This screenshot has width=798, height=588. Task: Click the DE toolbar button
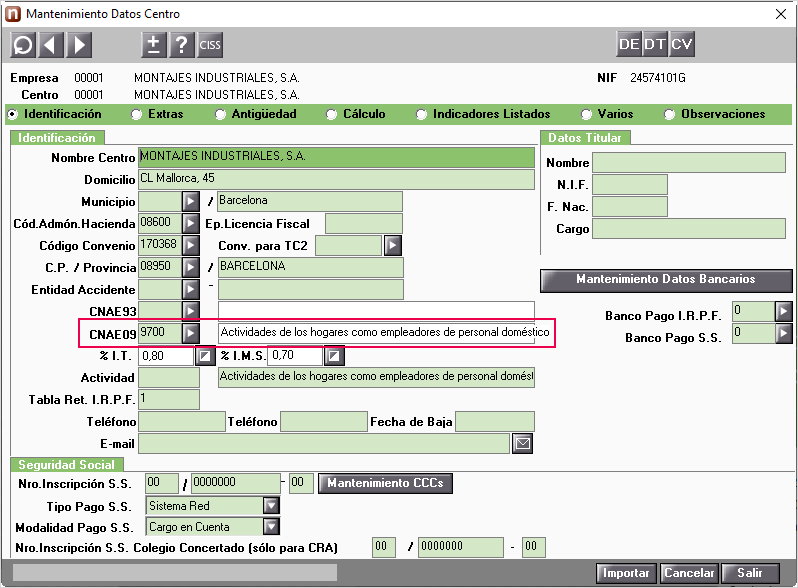pyautogui.click(x=629, y=44)
